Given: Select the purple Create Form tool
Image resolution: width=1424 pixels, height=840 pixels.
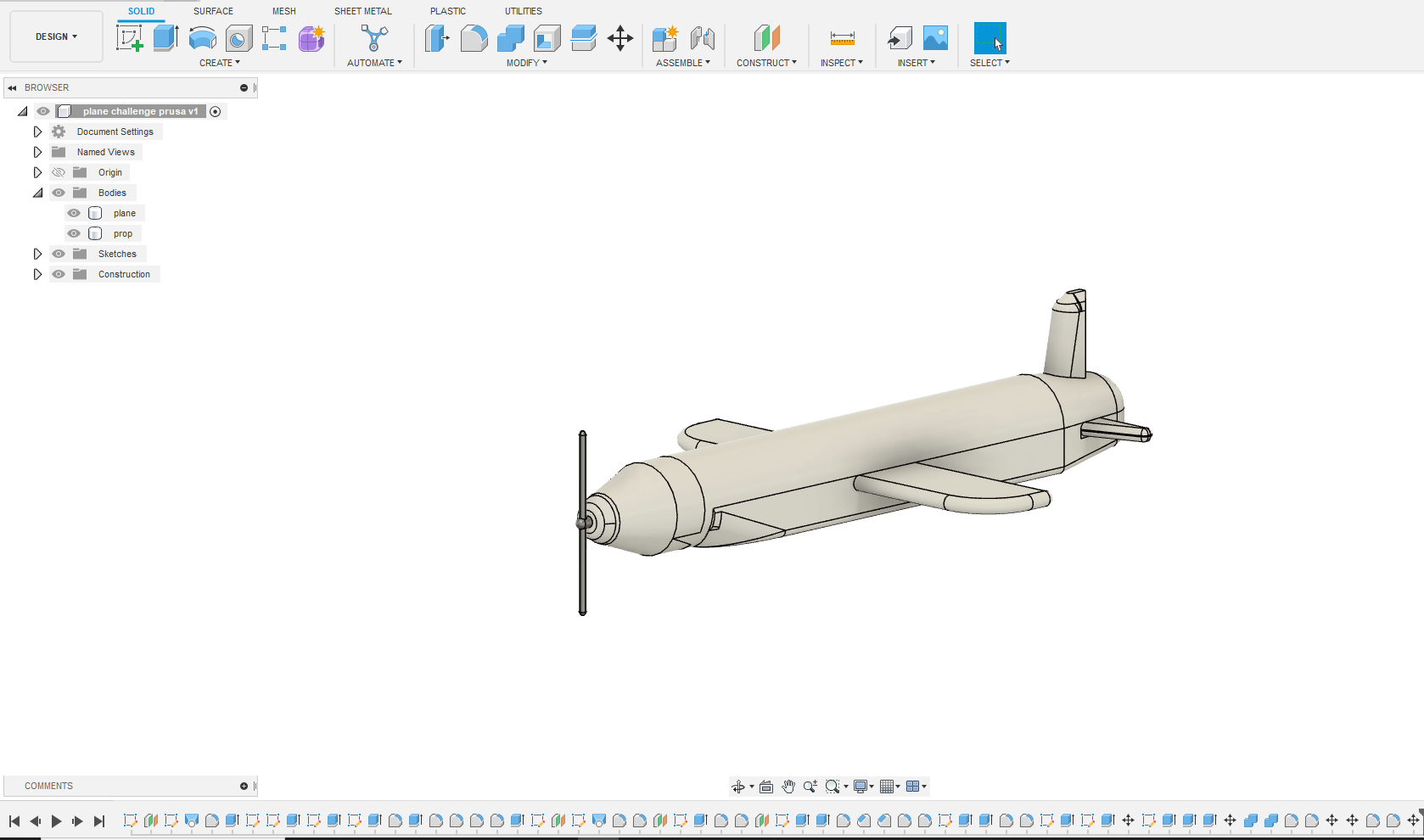Looking at the screenshot, I should (x=311, y=38).
